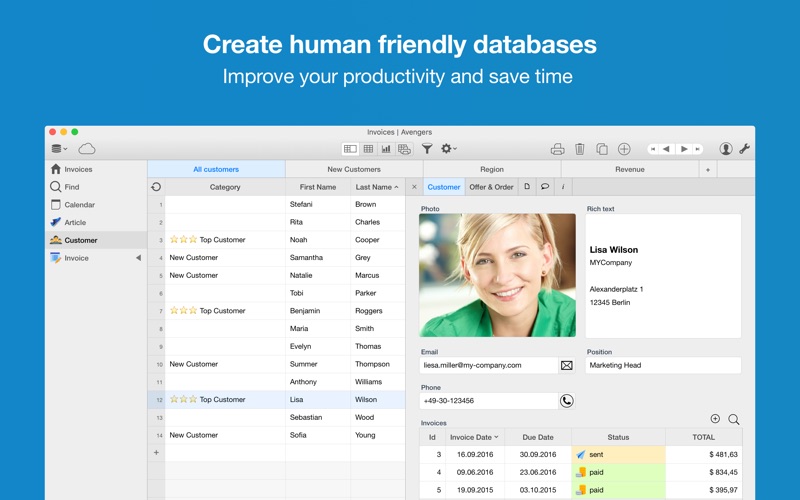Sort invoices by TOTAL header
Viewport: 800px width, 500px height.
click(704, 437)
